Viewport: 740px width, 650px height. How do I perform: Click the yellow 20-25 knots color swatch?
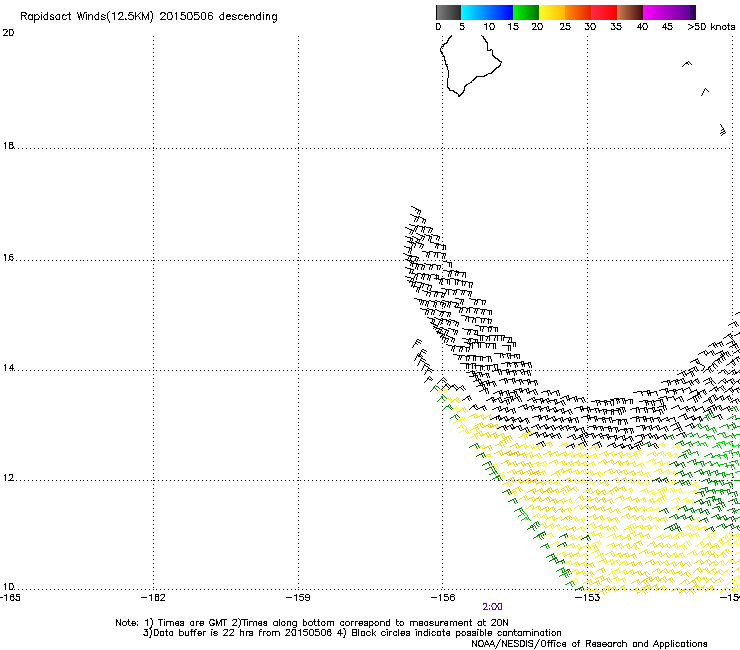coord(552,12)
